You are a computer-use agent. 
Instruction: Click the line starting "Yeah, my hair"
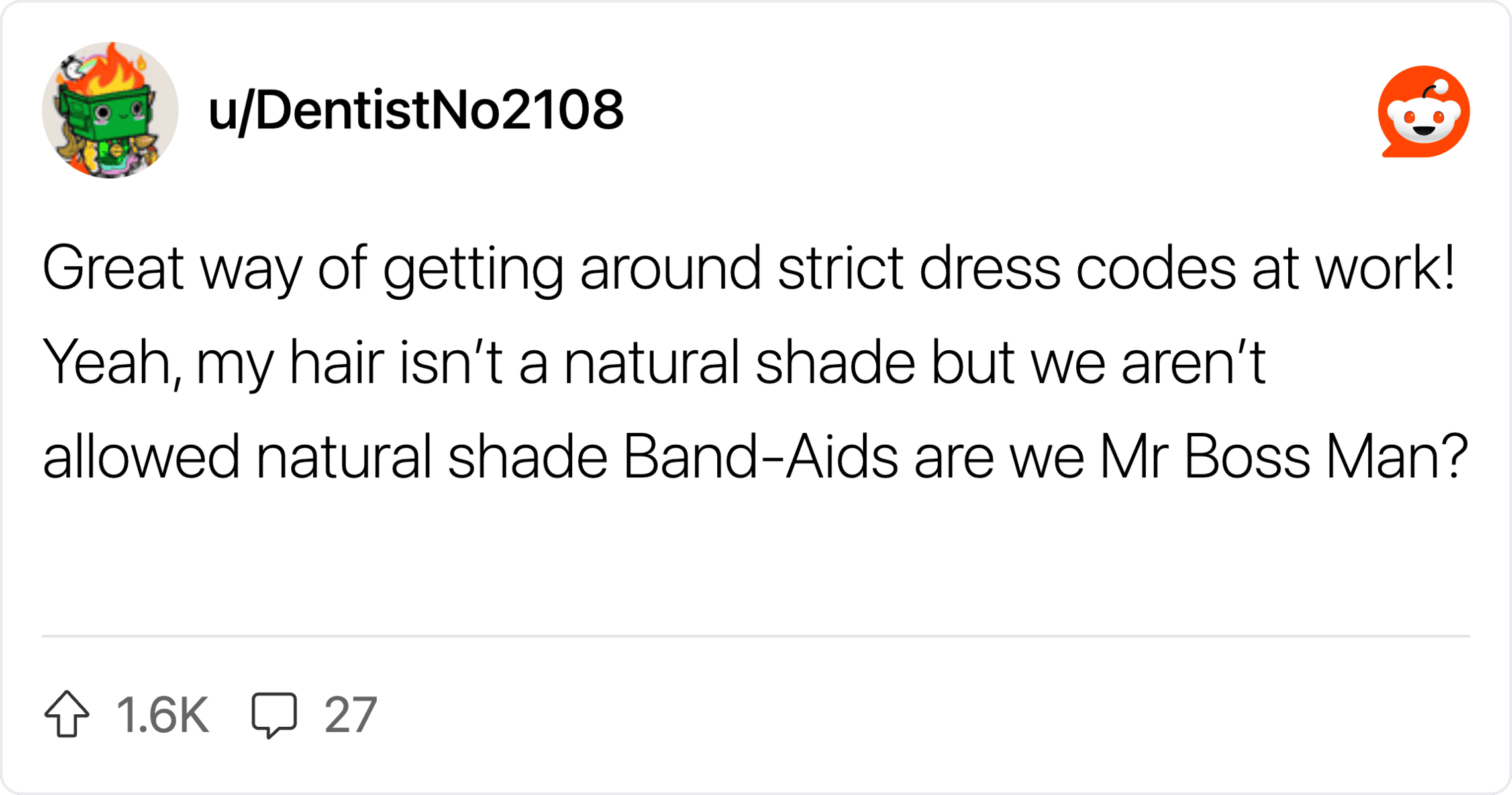[x=654, y=362]
